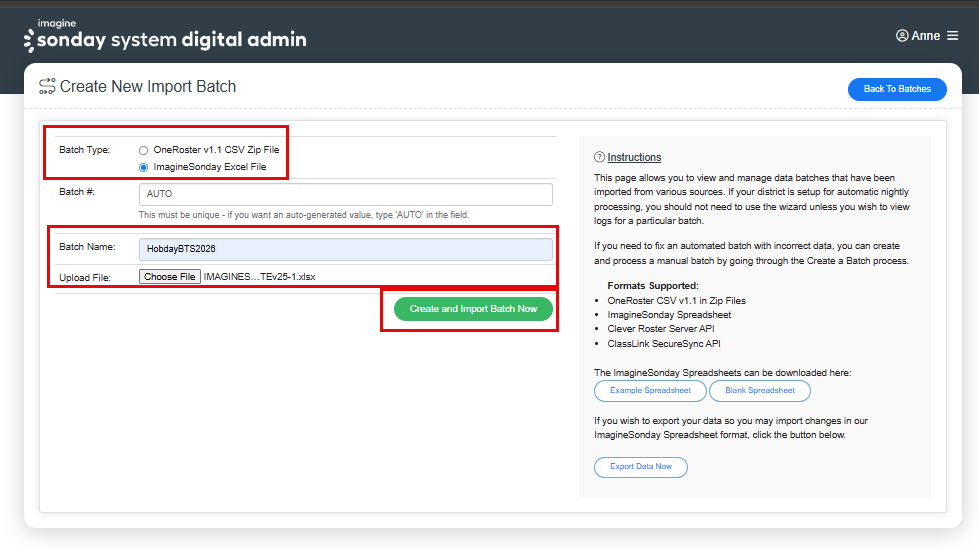This screenshot has height=549, width=979.
Task: Click the Upload File label
Action: 85,277
